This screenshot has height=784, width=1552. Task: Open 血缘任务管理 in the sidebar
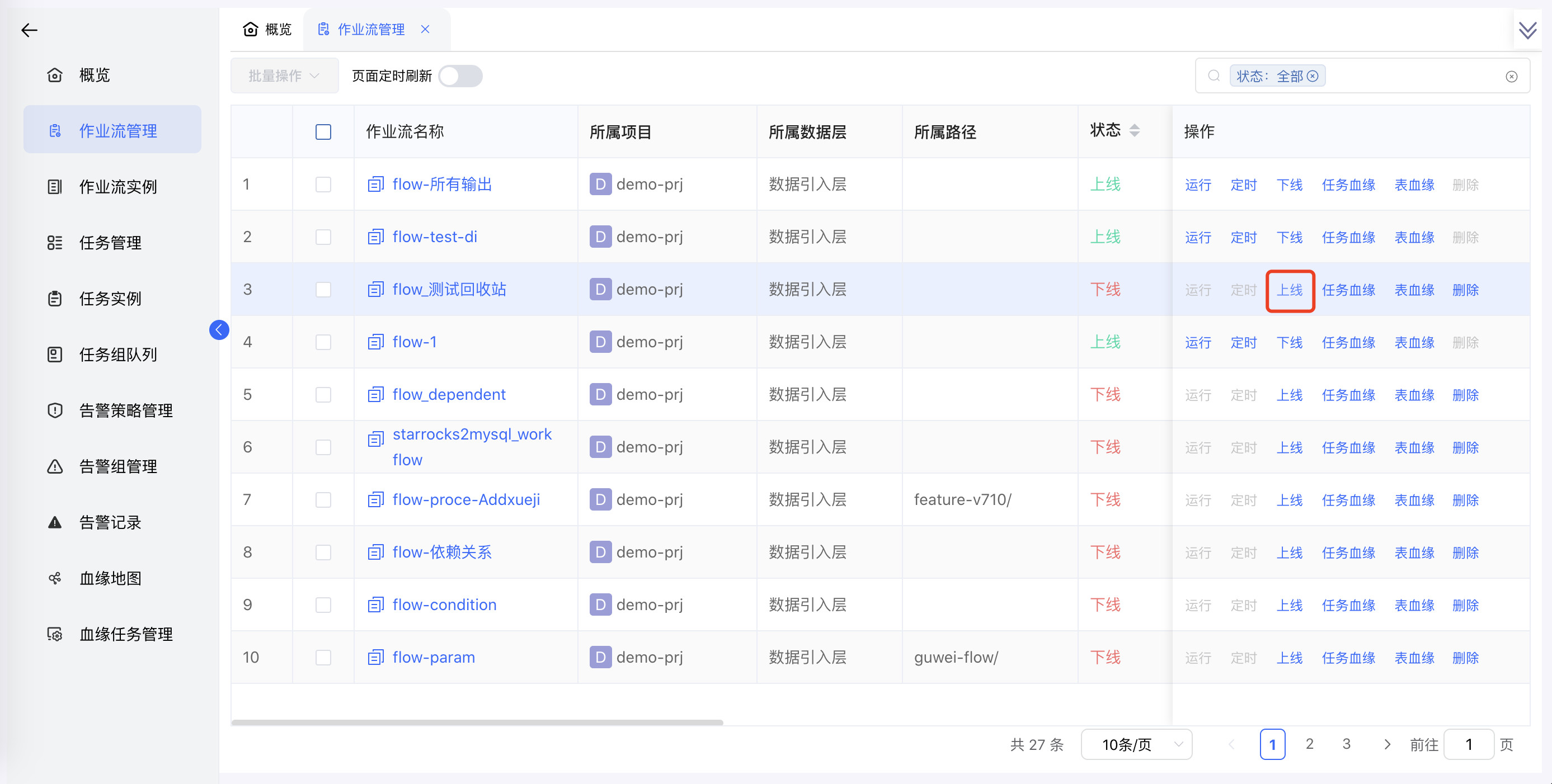coord(125,634)
